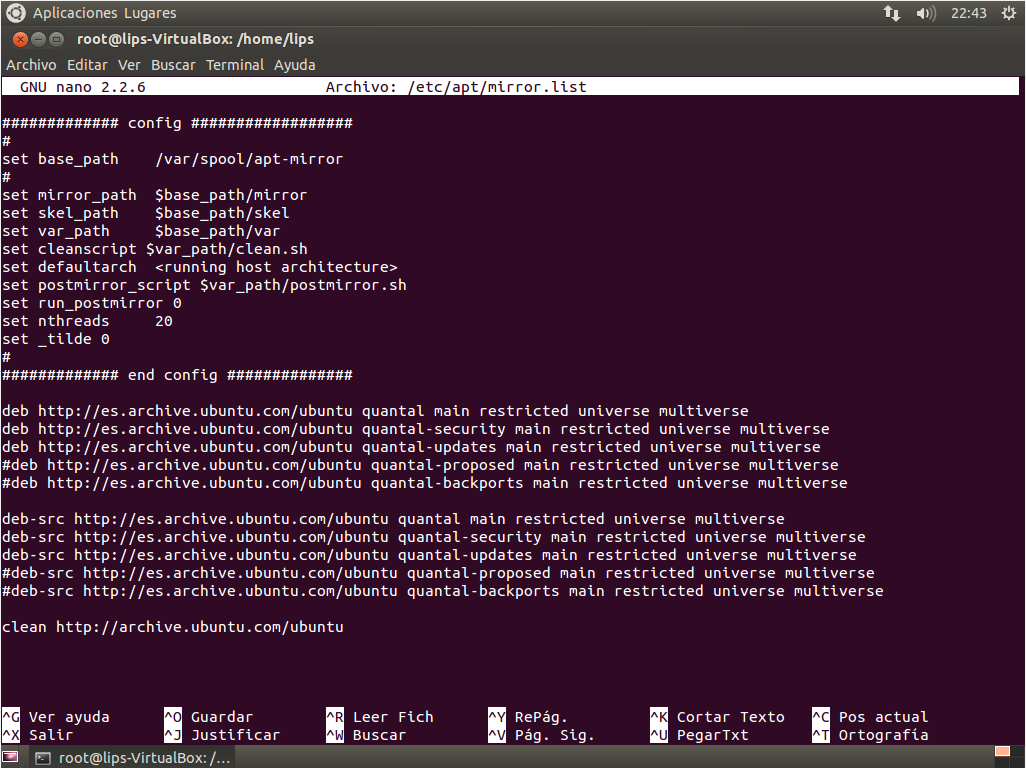Maximize the terminal window

tap(57, 39)
